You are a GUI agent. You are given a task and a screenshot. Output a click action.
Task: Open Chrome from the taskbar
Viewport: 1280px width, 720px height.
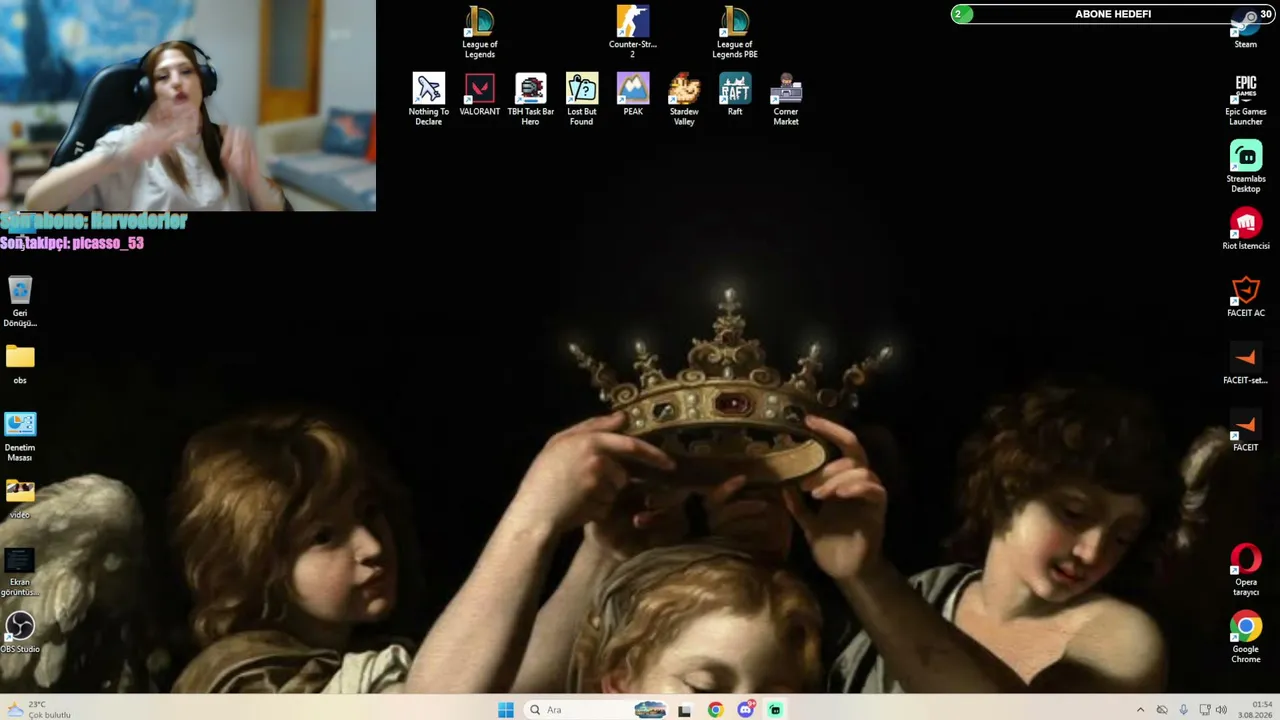(715, 710)
